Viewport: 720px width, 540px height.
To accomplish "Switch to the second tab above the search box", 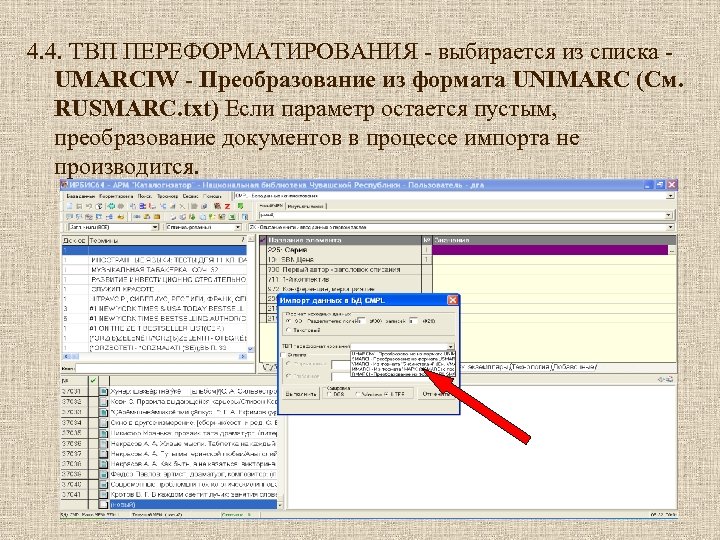I will 305,206.
